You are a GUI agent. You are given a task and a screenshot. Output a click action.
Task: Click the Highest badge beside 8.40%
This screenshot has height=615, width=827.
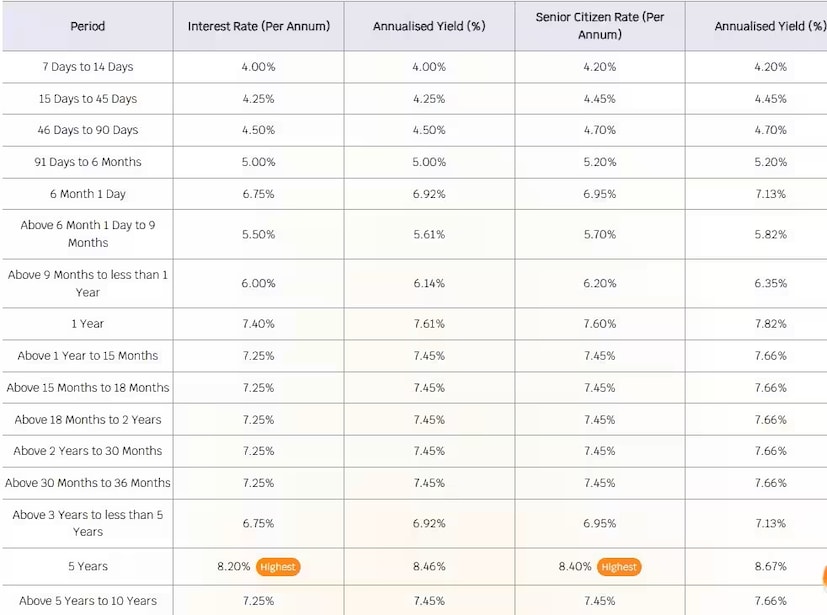pyautogui.click(x=619, y=567)
